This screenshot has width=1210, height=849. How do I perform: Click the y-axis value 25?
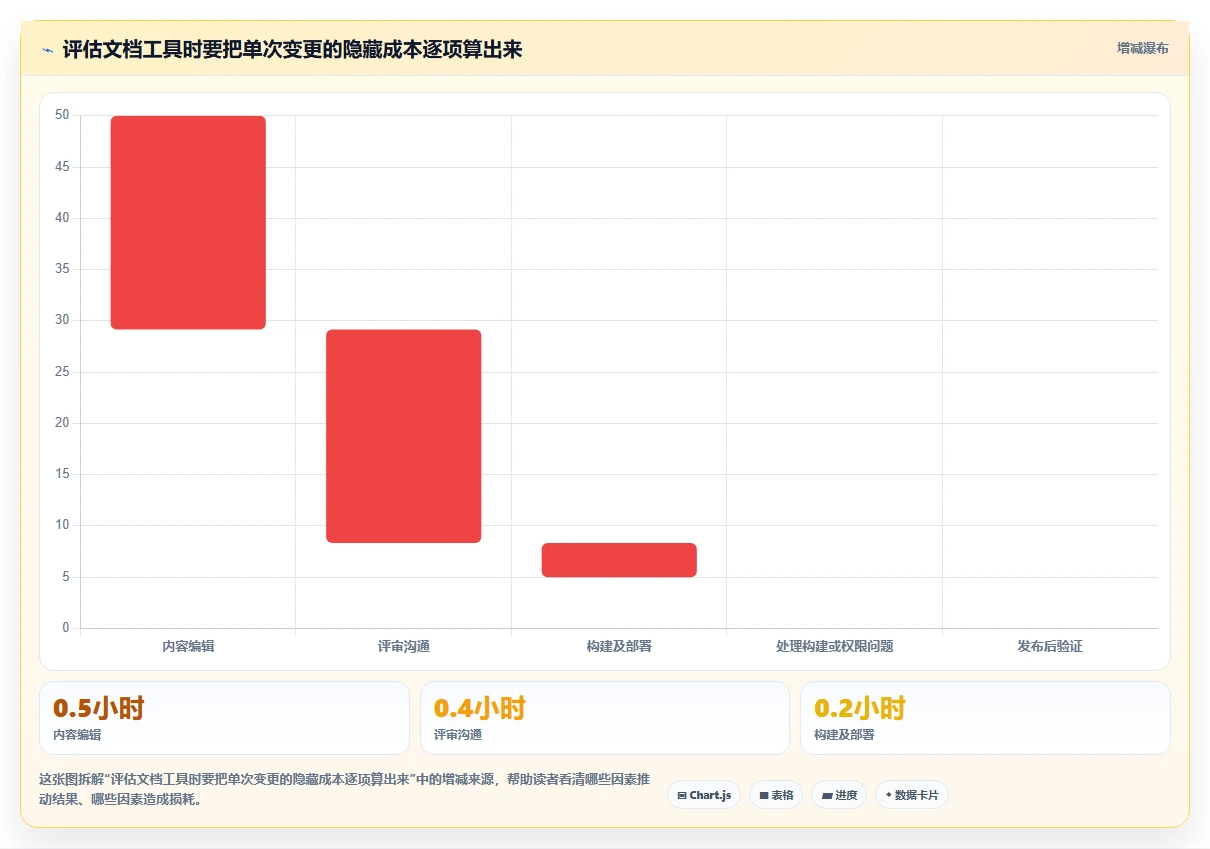click(x=62, y=372)
